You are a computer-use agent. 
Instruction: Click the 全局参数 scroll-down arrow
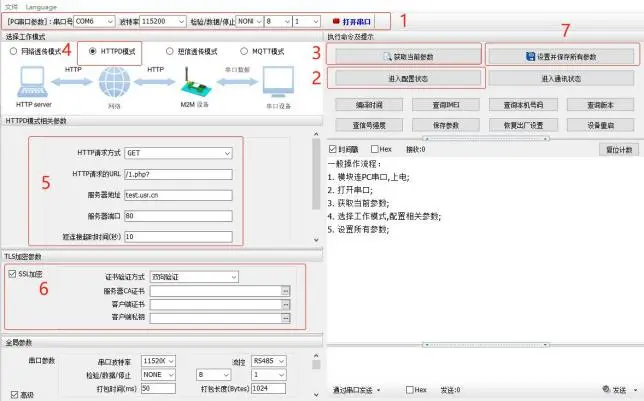pos(316,394)
